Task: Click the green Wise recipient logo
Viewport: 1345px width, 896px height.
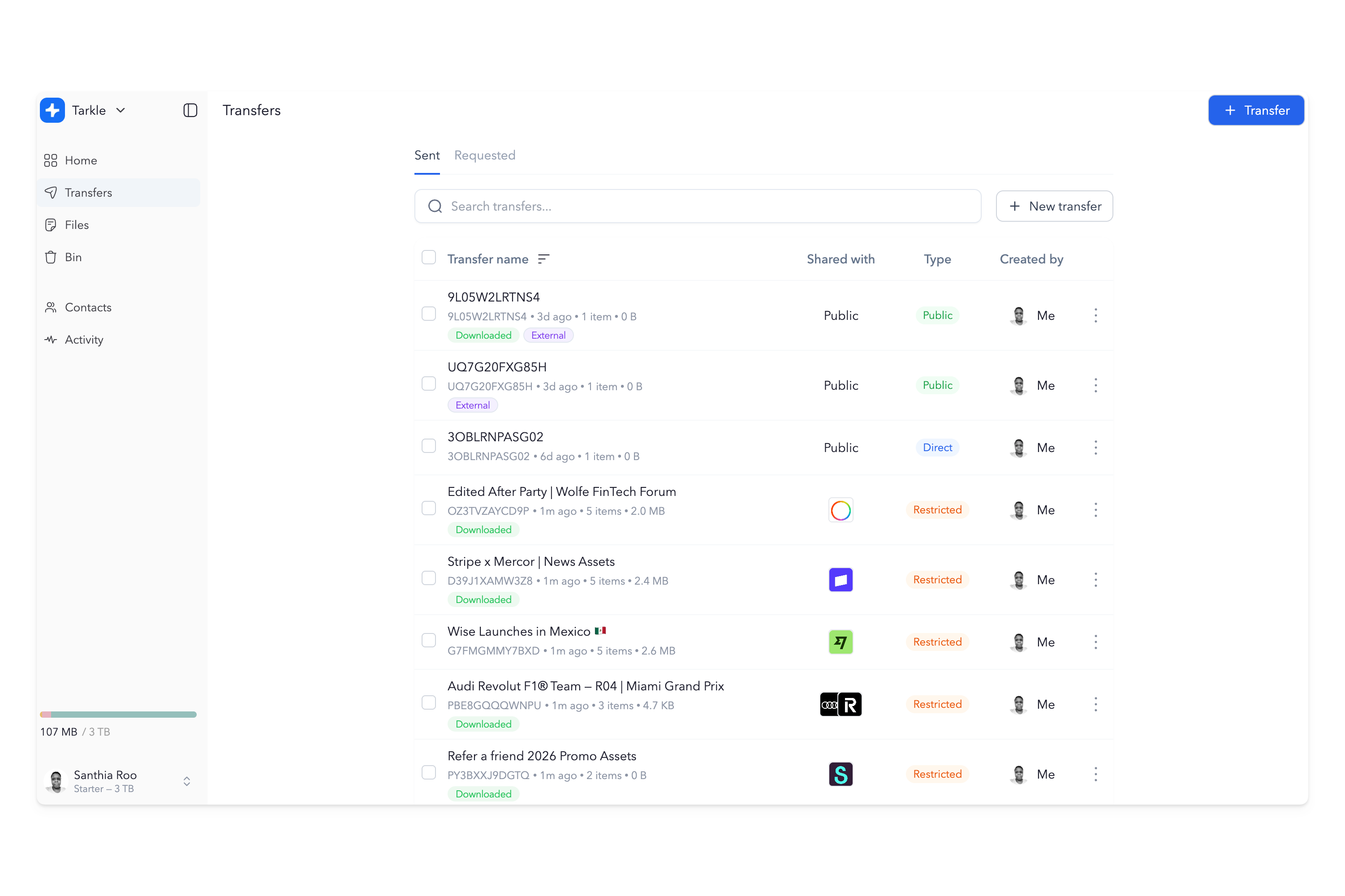Action: [x=841, y=642]
